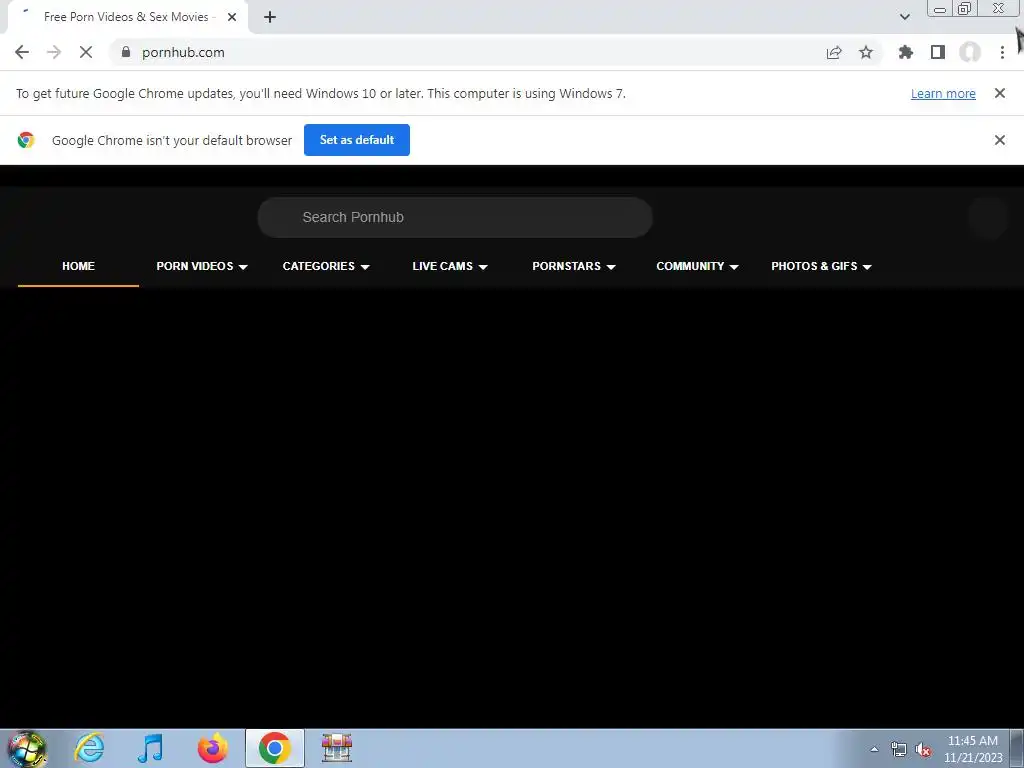Open Chrome profile avatar
1024x768 pixels.
(970, 52)
